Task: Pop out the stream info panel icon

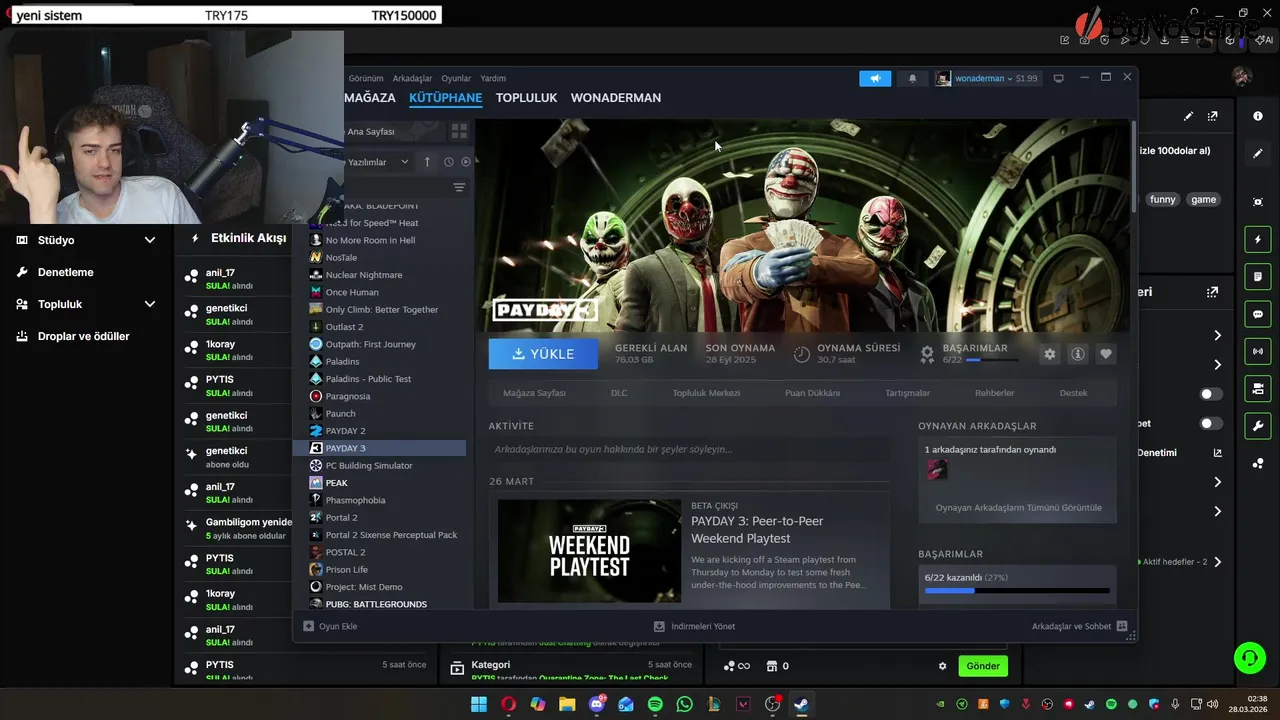Action: click(1212, 116)
